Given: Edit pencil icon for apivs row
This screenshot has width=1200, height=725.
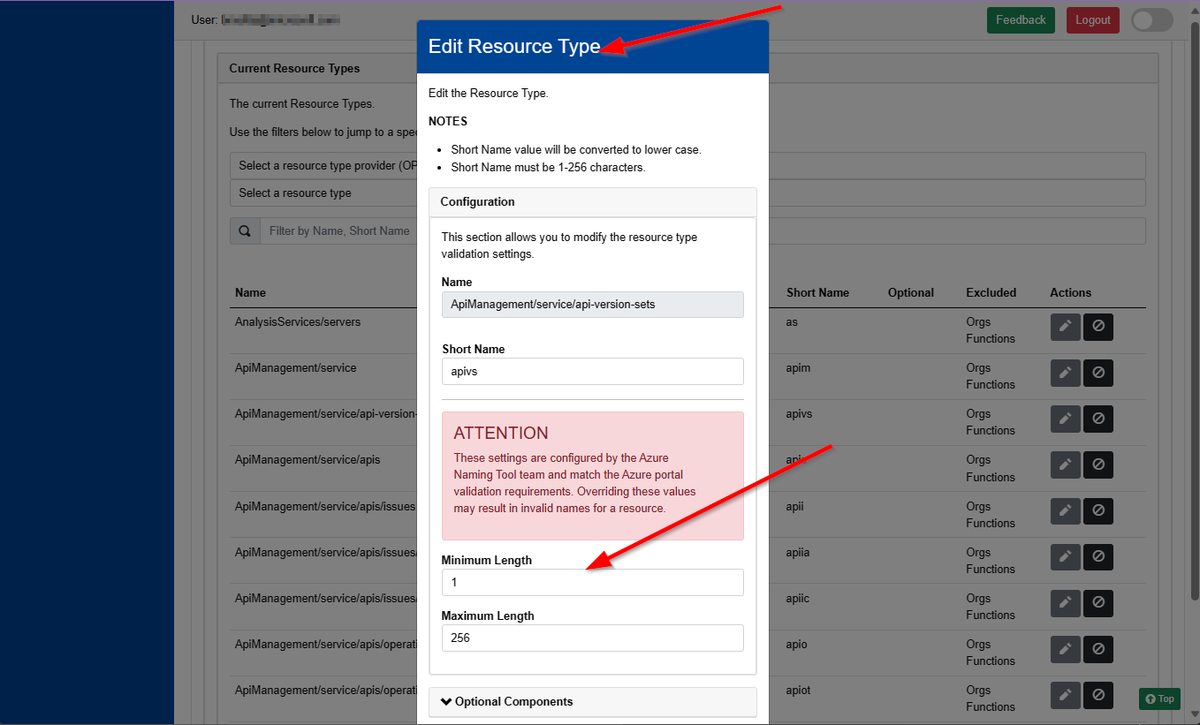Looking at the screenshot, I should (x=1065, y=419).
